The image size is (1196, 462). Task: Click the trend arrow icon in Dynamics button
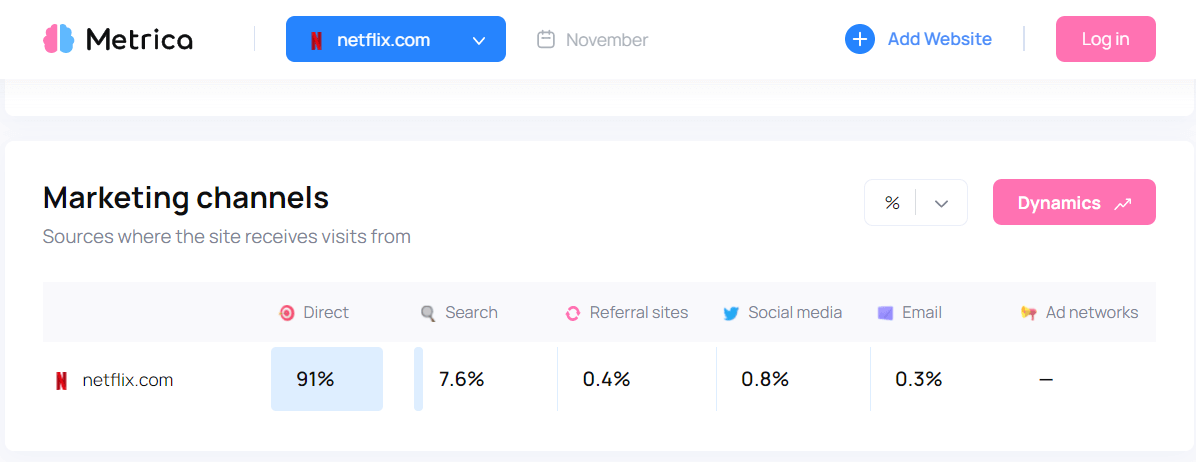[1123, 204]
